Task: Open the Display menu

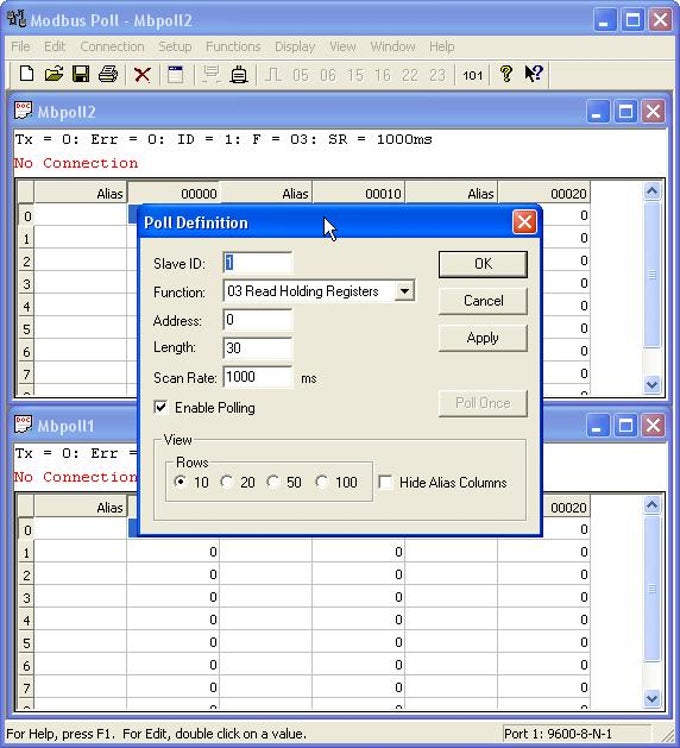Action: (x=295, y=46)
